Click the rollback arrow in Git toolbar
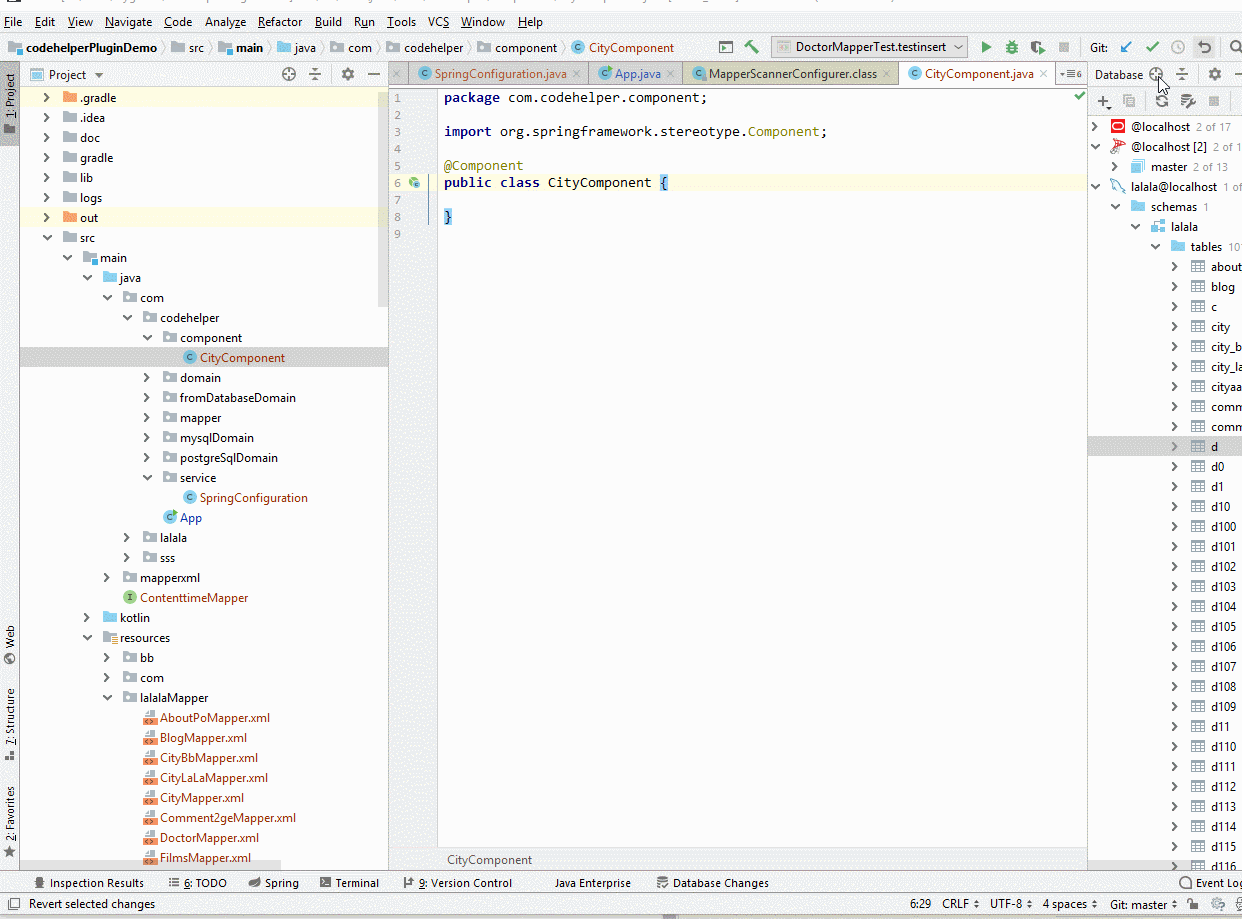This screenshot has width=1242, height=919. [1205, 47]
